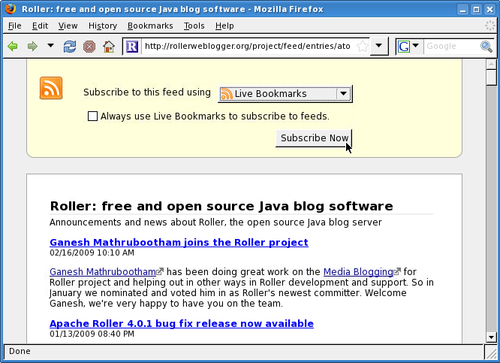Open the Tools menu
500x363 pixels.
194,26
